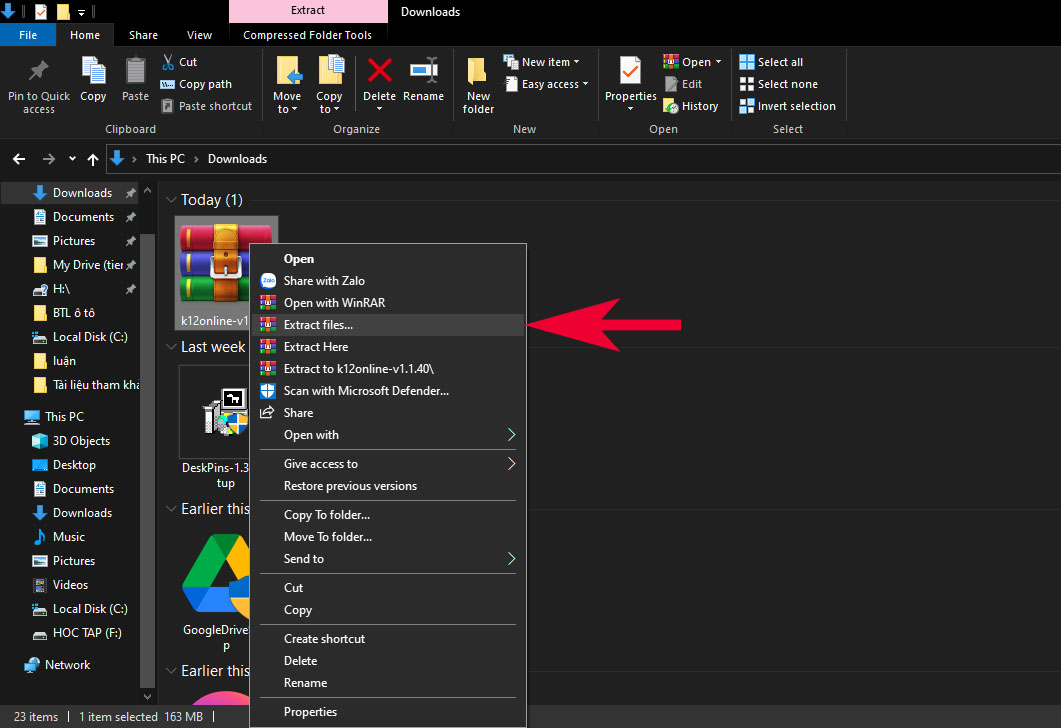
Task: Open Properties from the ribbon
Action: 630,81
